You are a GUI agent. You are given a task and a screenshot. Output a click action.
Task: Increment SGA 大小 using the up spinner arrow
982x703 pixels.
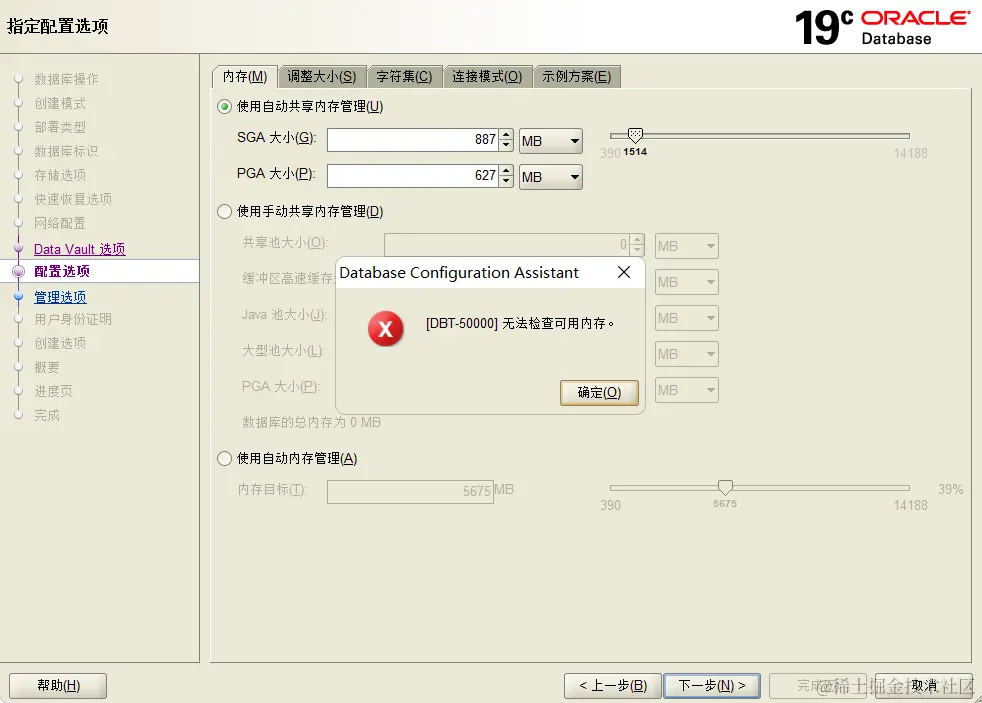pos(506,135)
